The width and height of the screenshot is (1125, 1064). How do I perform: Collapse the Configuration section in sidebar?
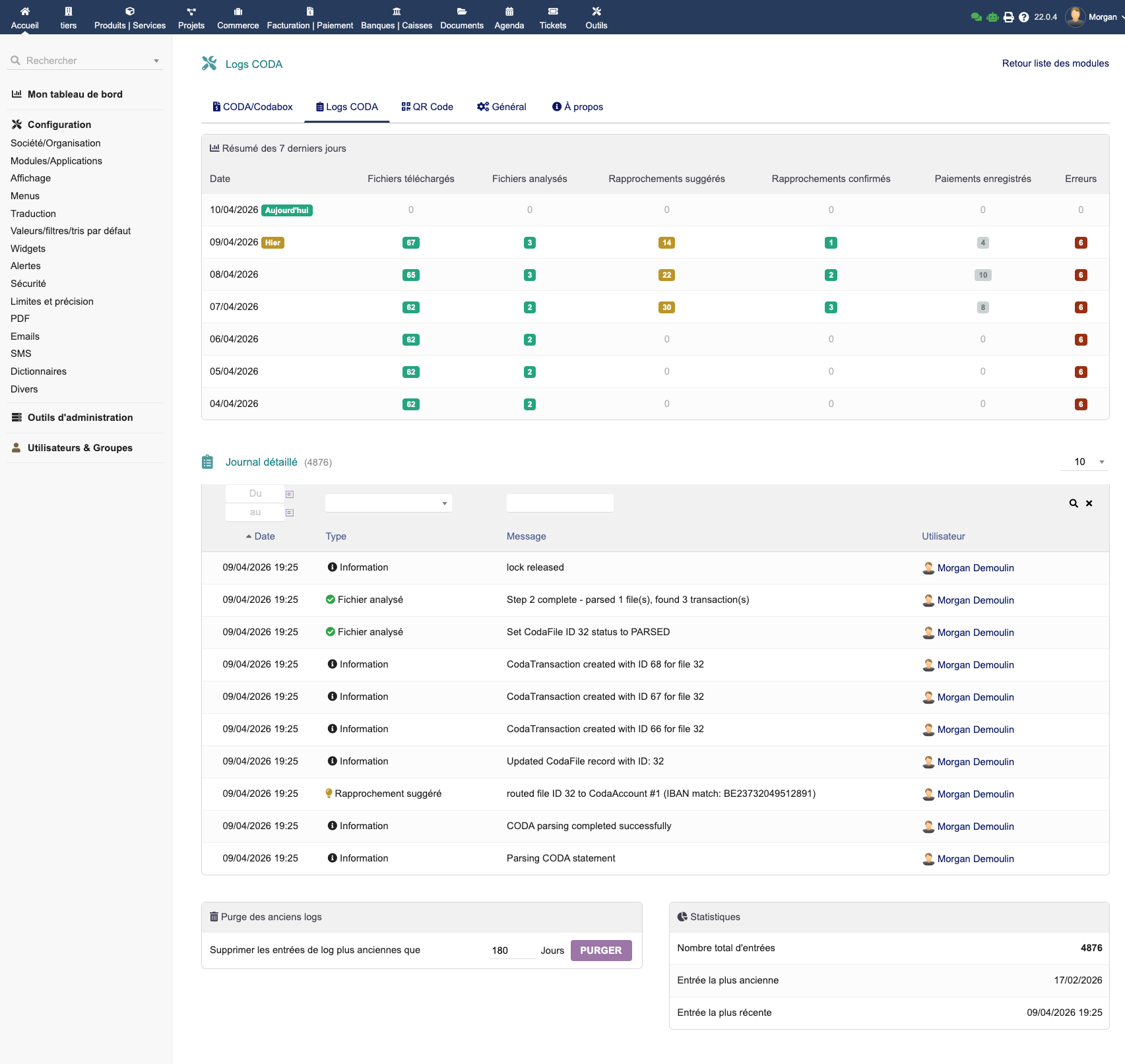[59, 124]
